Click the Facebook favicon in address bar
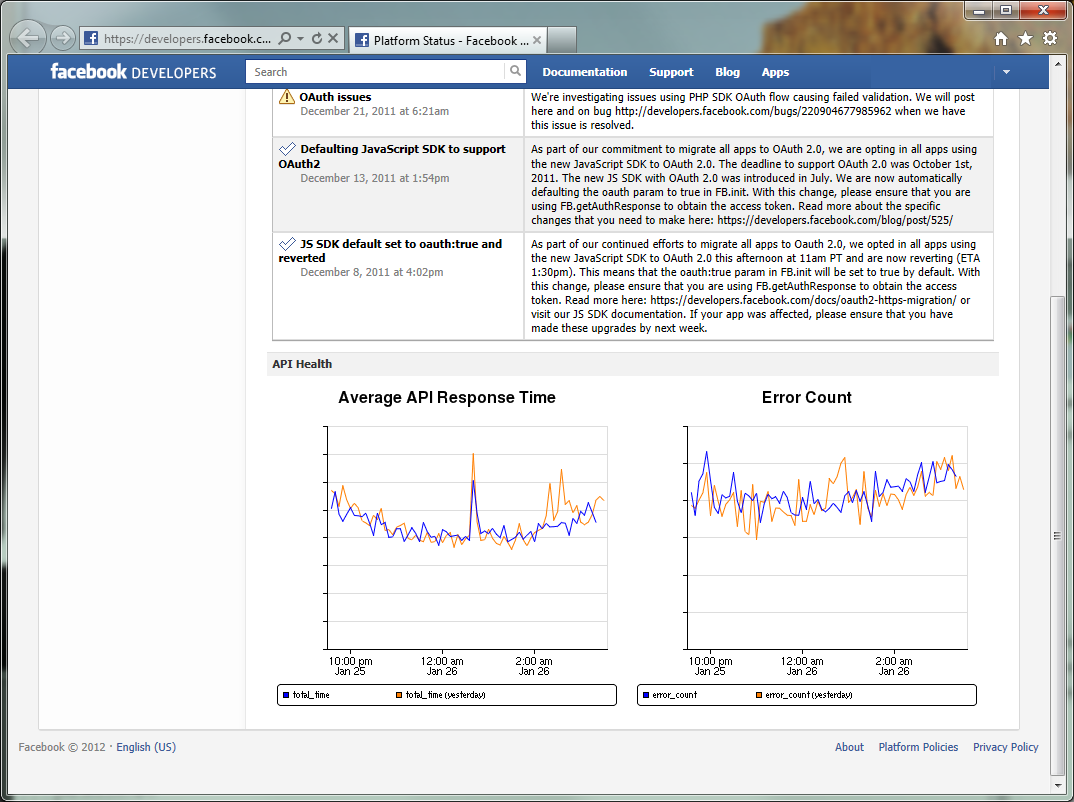This screenshot has height=802, width=1074. coord(91,38)
